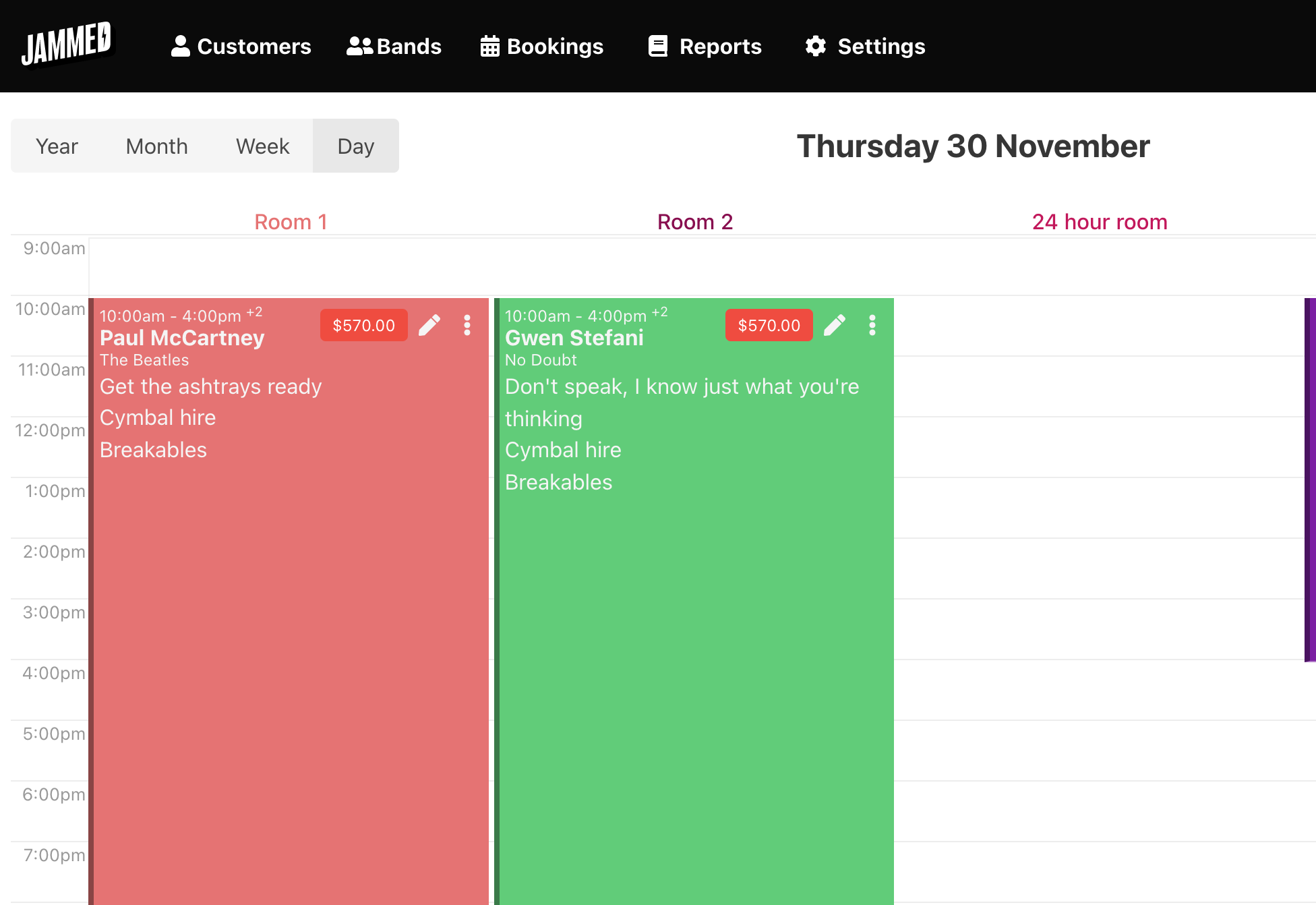Open Bookings via calendar icon
Screen dimensions: 1316x905
pos(489,46)
